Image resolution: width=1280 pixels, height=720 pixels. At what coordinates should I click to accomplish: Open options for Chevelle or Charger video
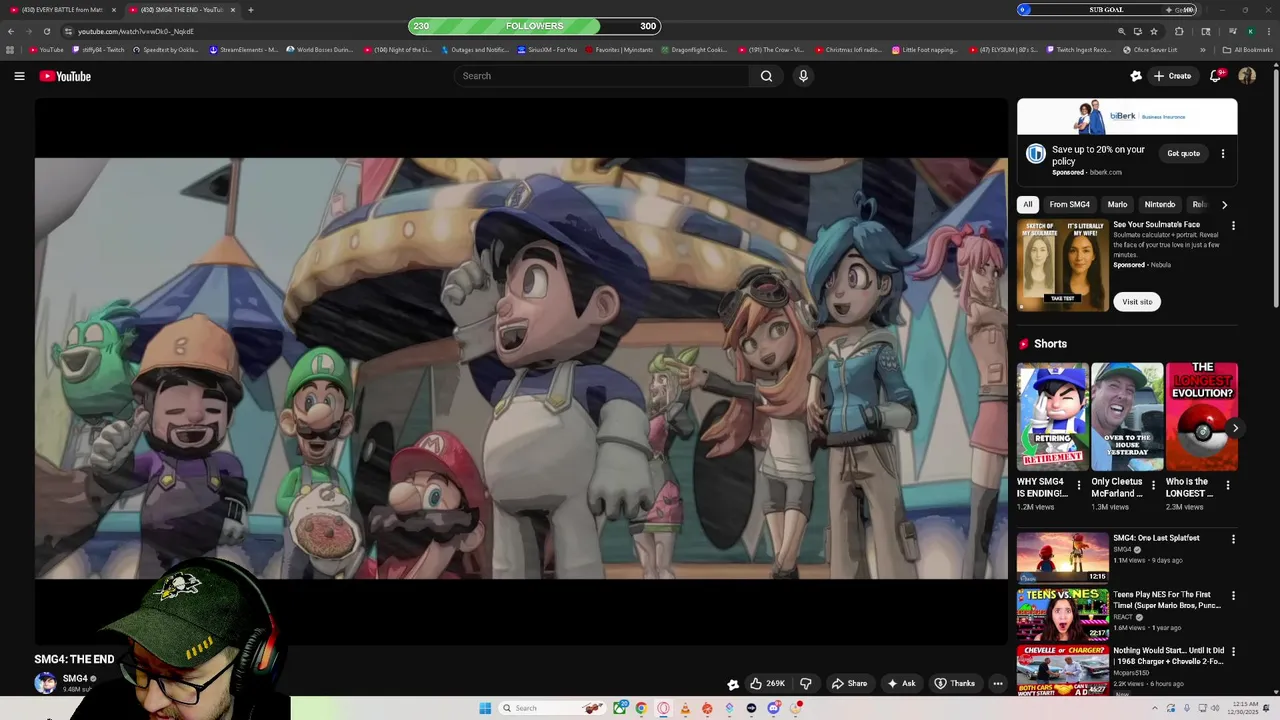(x=1233, y=651)
